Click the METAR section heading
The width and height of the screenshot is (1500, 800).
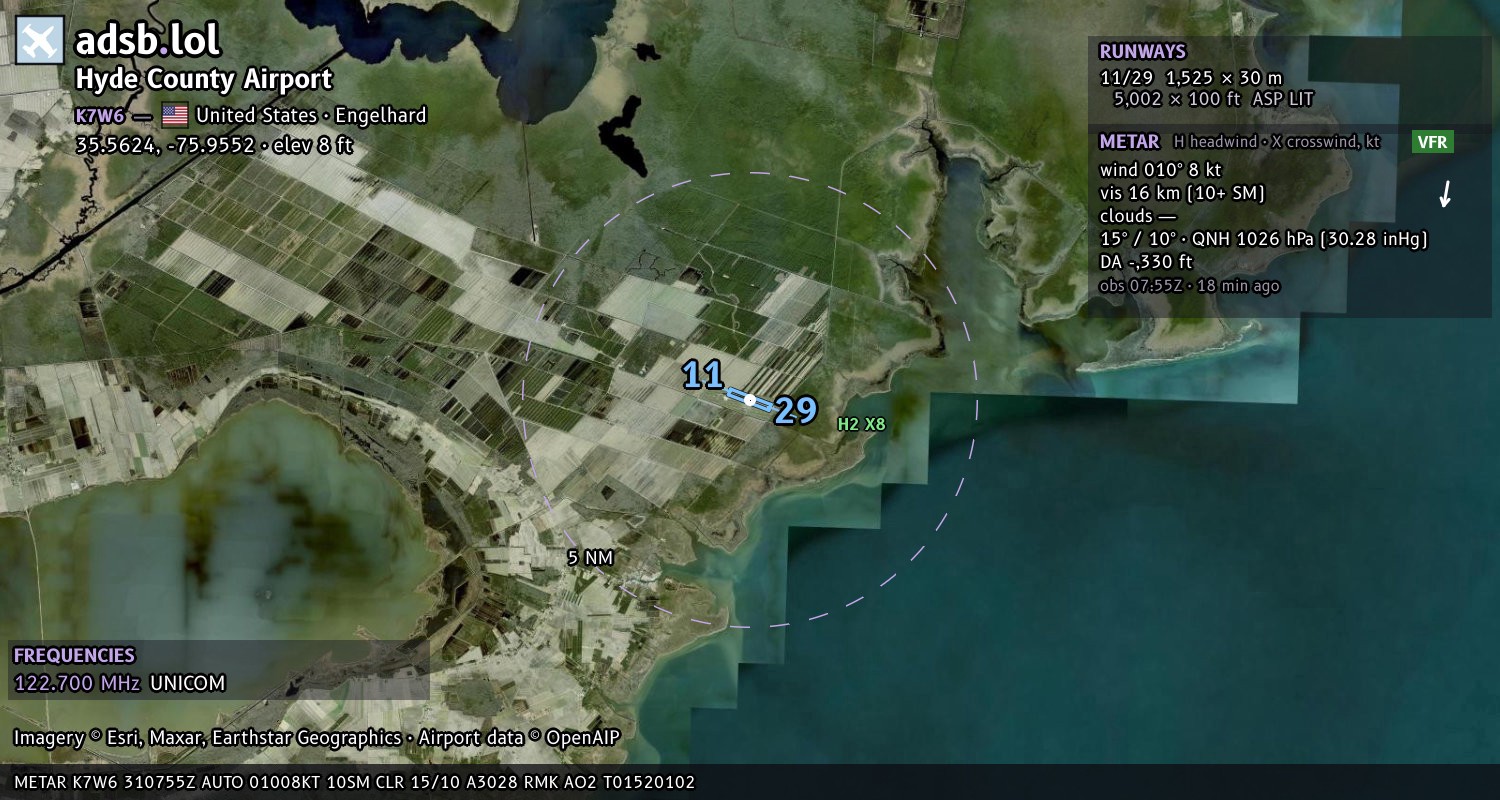[1129, 141]
